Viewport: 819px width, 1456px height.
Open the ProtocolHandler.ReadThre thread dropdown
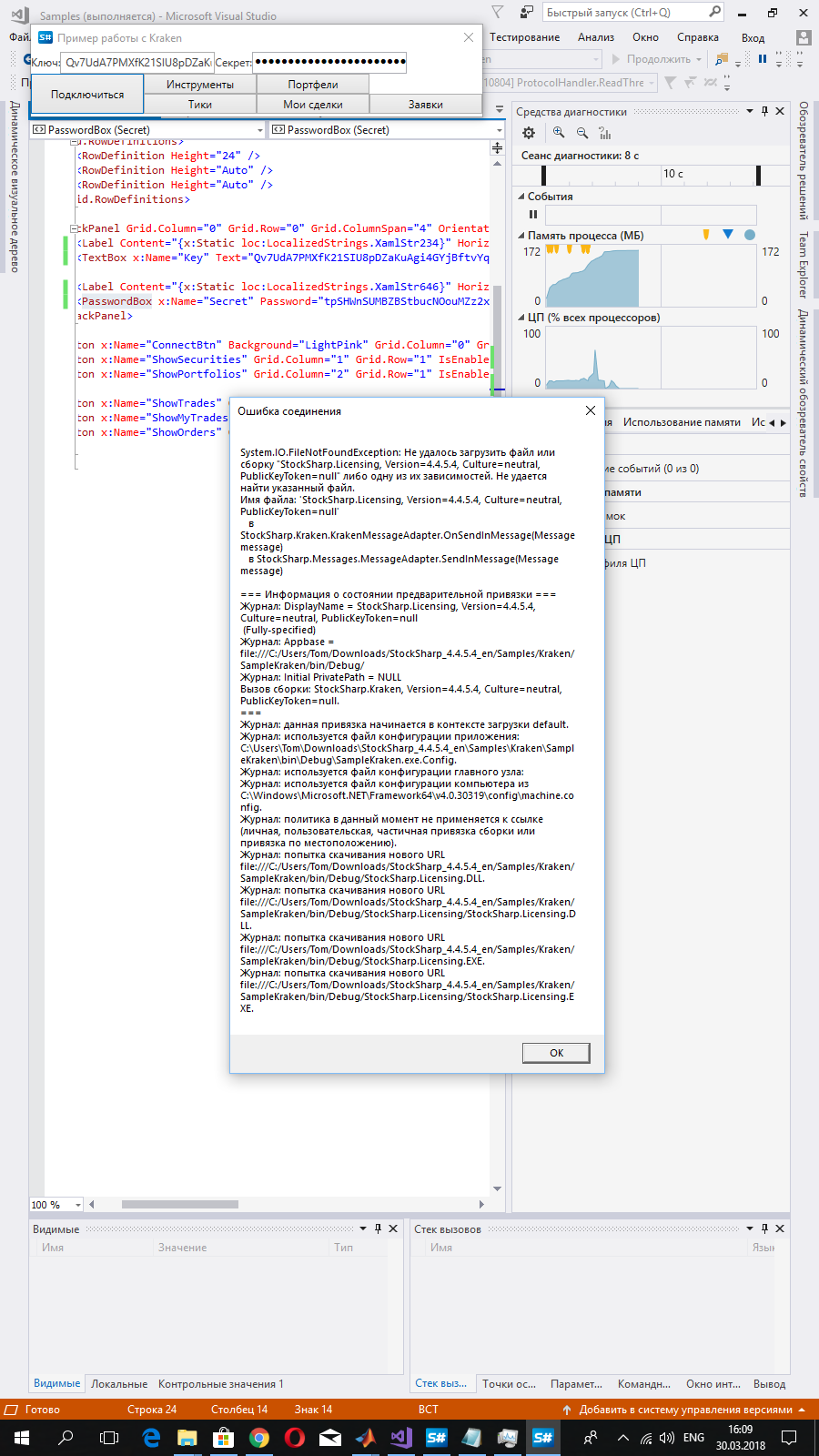[x=652, y=83]
